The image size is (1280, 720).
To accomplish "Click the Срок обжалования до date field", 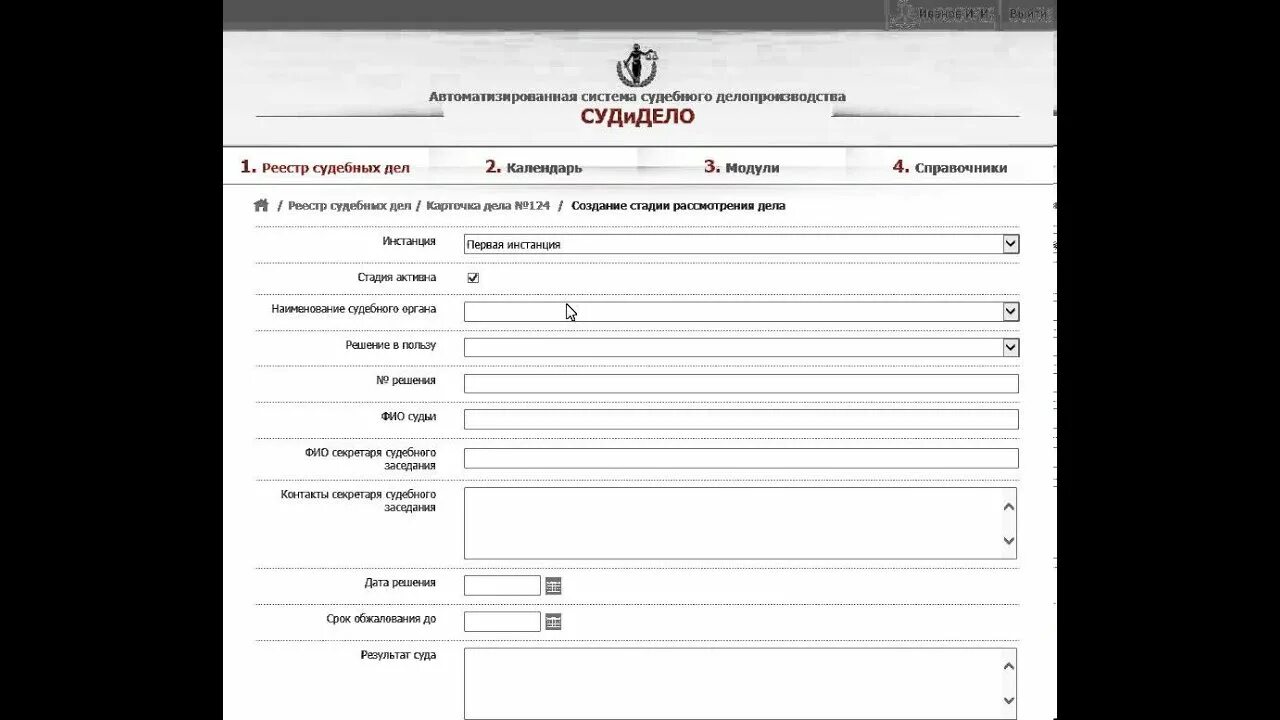I will point(502,622).
